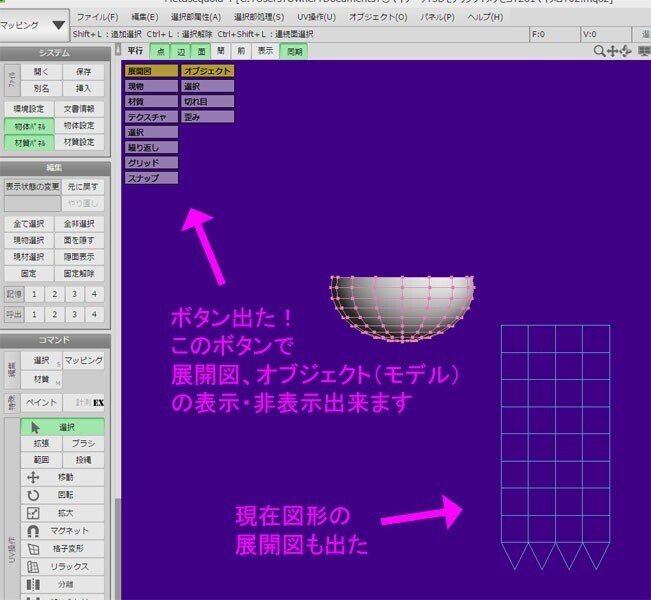Toggle 材質パネル material panel

click(29, 142)
